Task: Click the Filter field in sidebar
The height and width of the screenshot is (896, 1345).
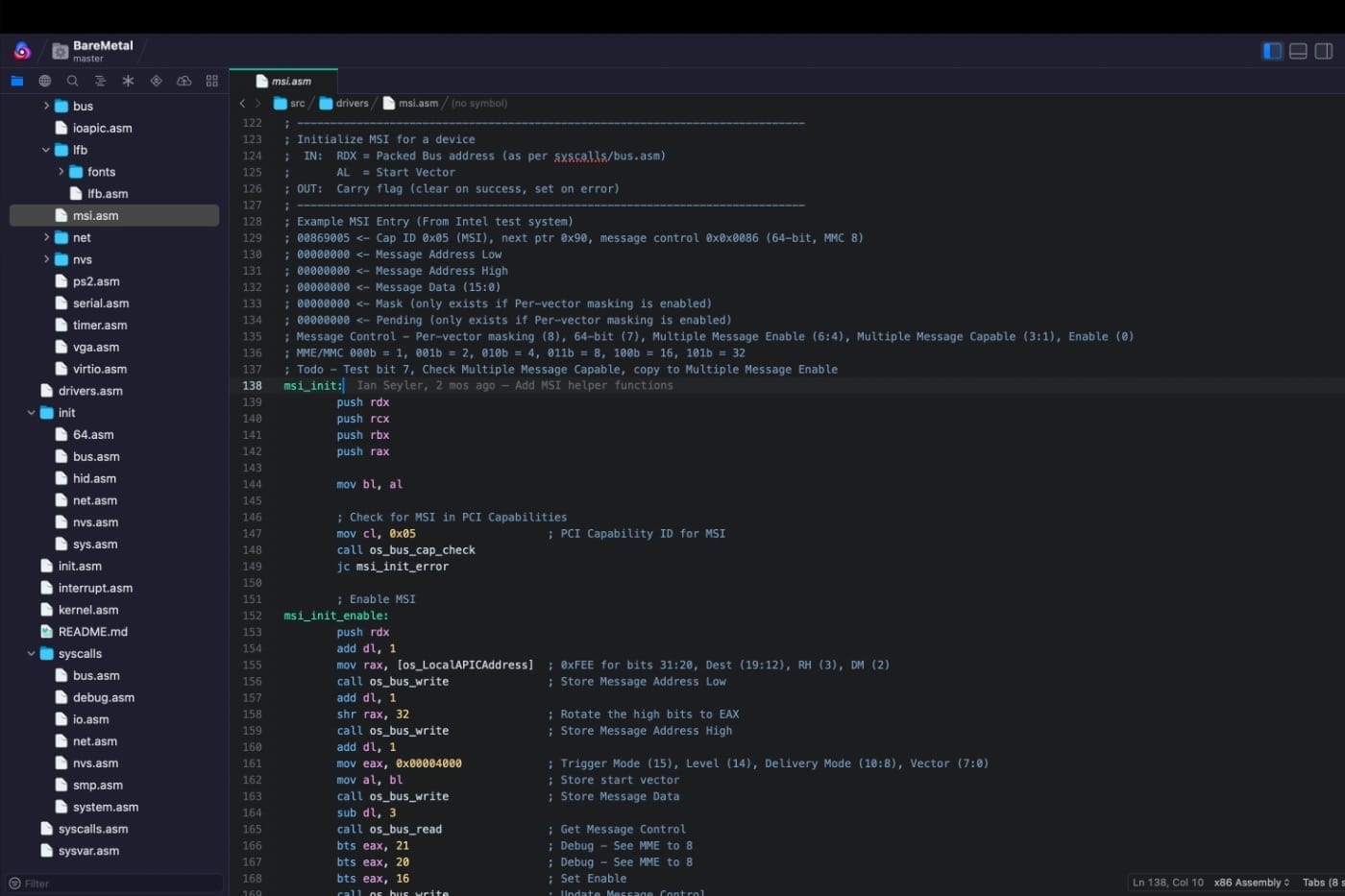Action: click(115, 884)
